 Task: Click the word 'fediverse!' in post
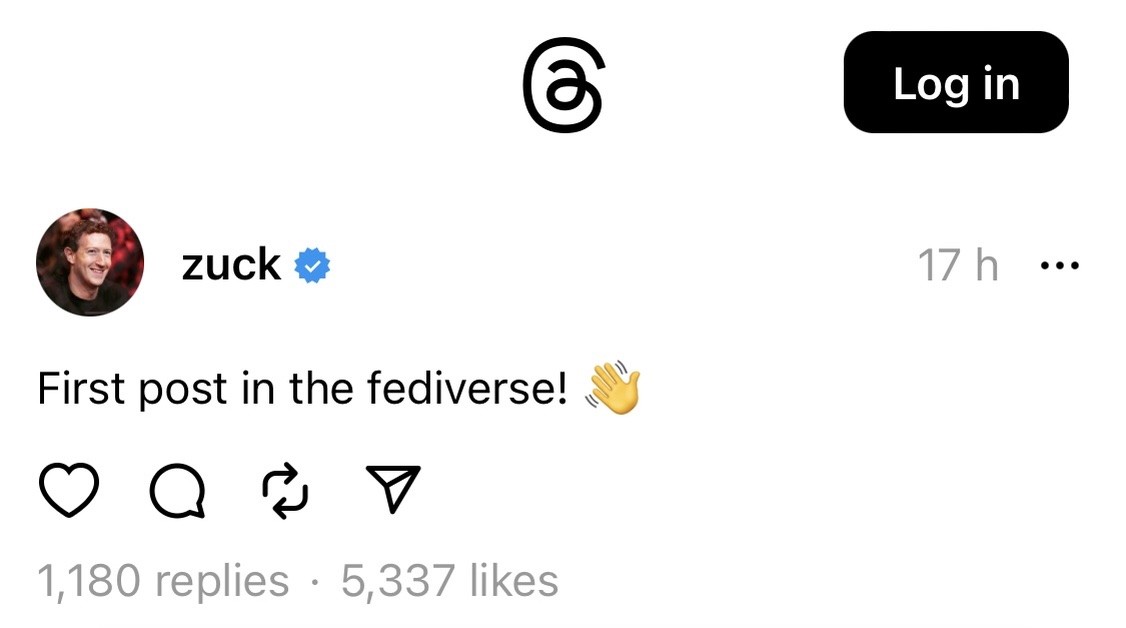467,389
